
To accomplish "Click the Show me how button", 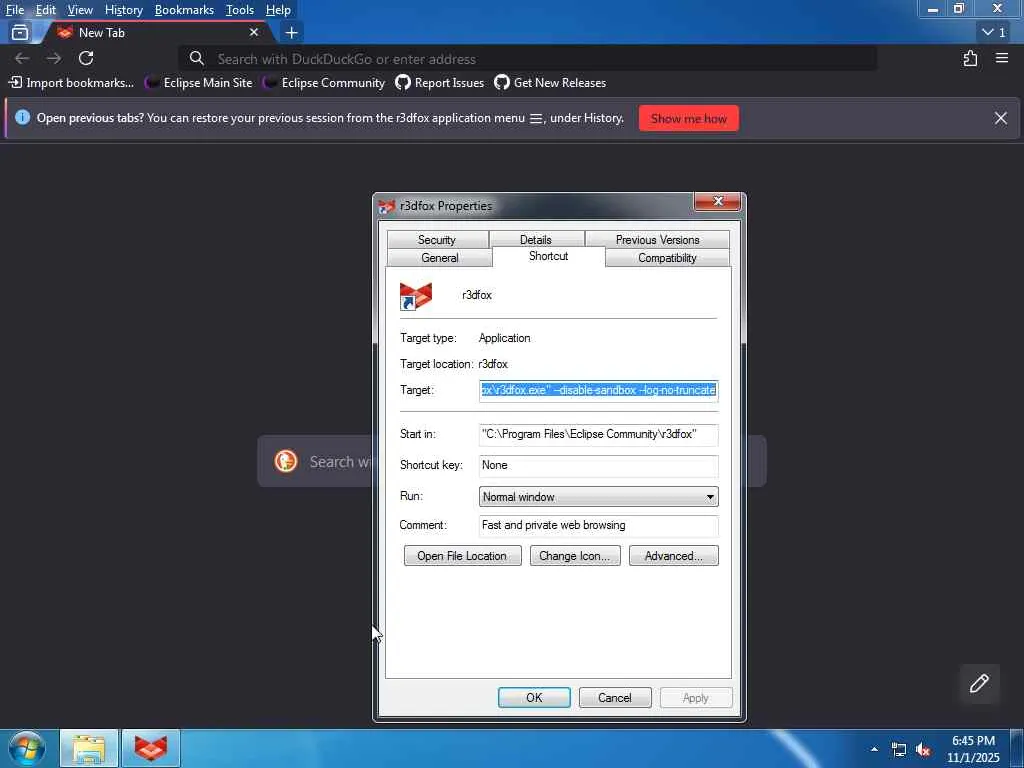I will point(688,118).
